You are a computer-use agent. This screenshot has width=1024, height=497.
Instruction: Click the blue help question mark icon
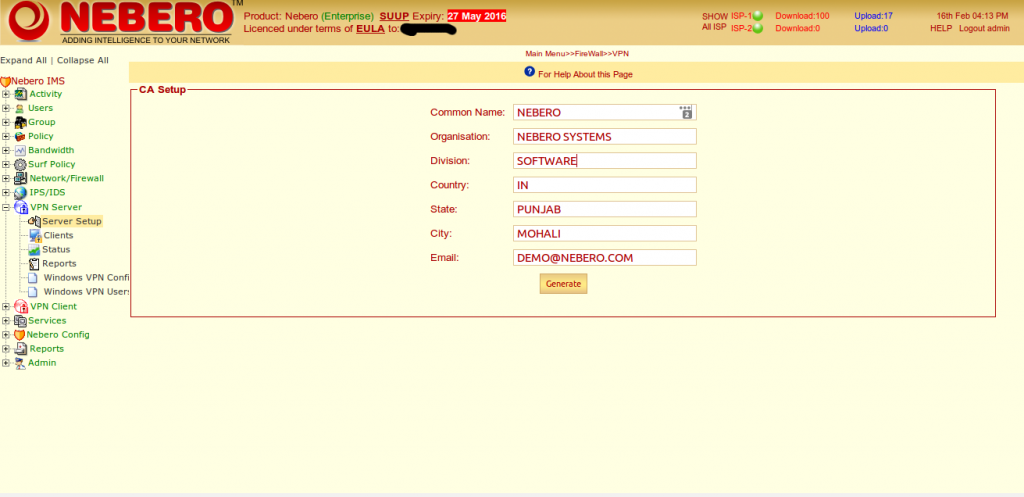(x=530, y=73)
